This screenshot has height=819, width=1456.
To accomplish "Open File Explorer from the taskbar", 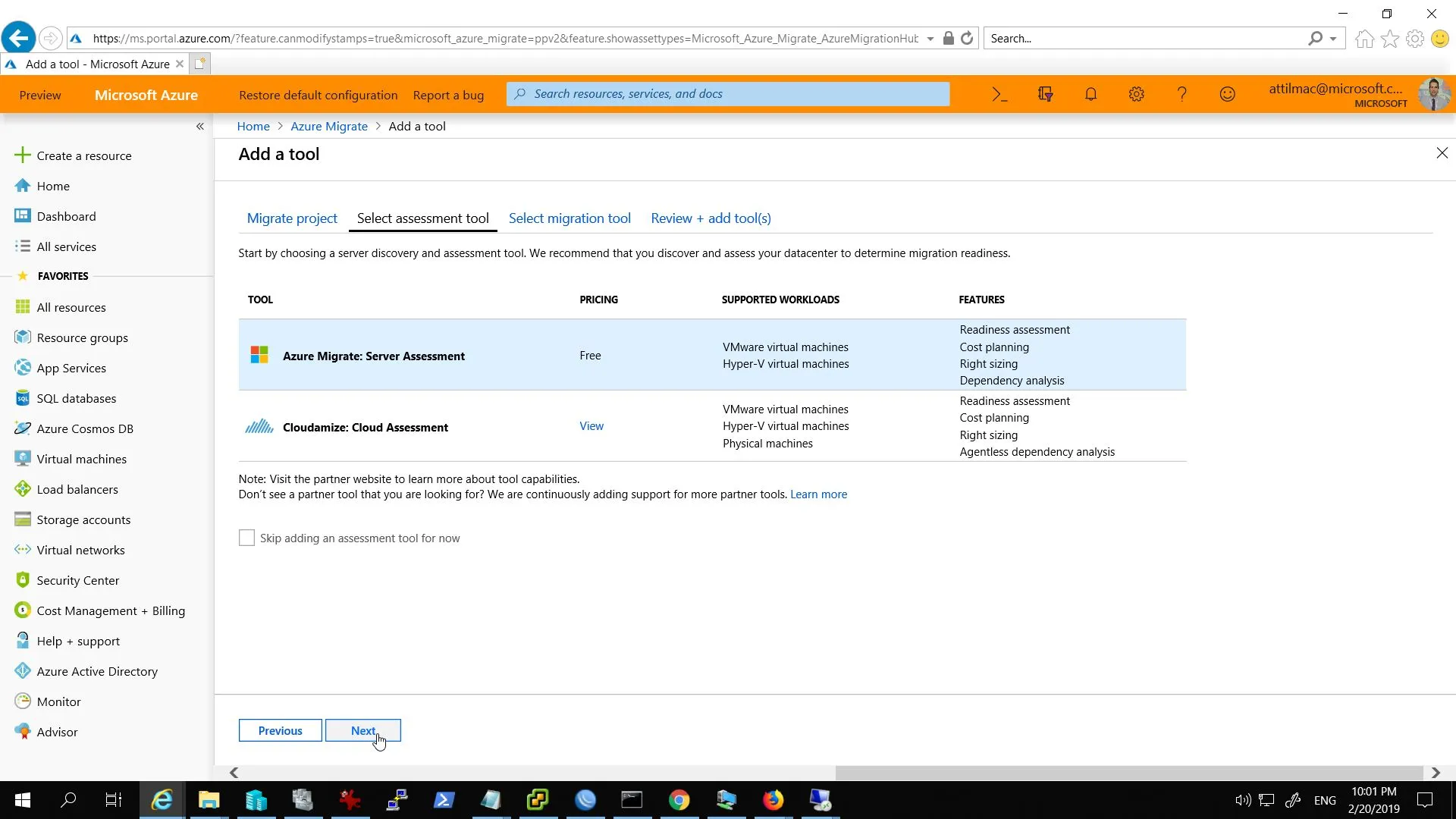I will [209, 800].
